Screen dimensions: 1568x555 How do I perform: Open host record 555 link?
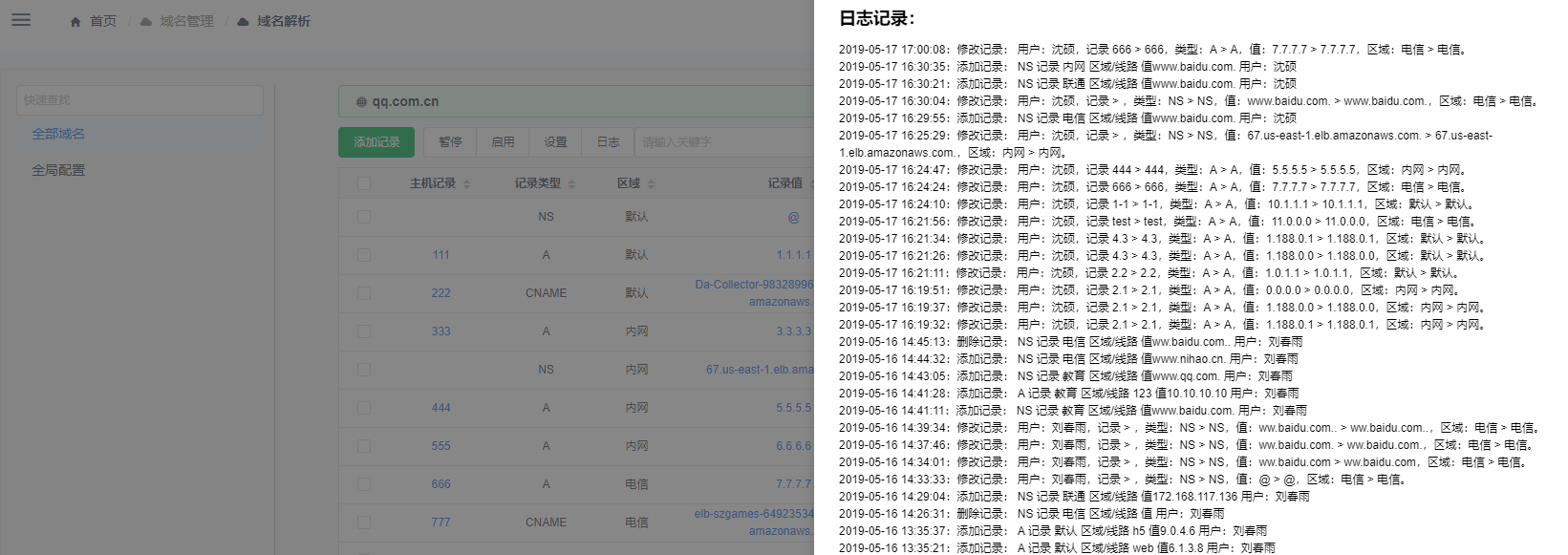click(x=440, y=446)
